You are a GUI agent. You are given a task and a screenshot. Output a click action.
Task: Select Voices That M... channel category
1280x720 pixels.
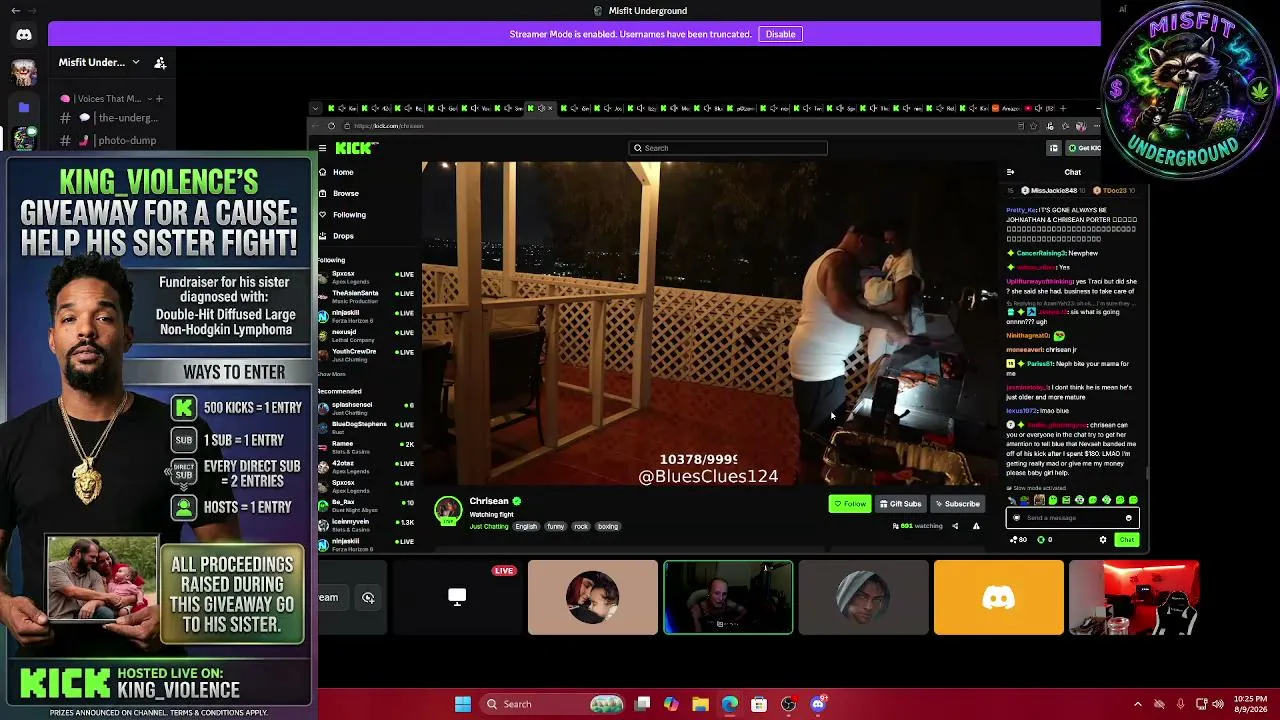coord(109,99)
